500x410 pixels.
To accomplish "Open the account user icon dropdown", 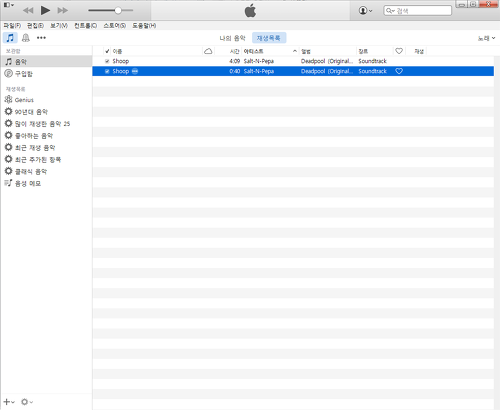I will pos(365,11).
